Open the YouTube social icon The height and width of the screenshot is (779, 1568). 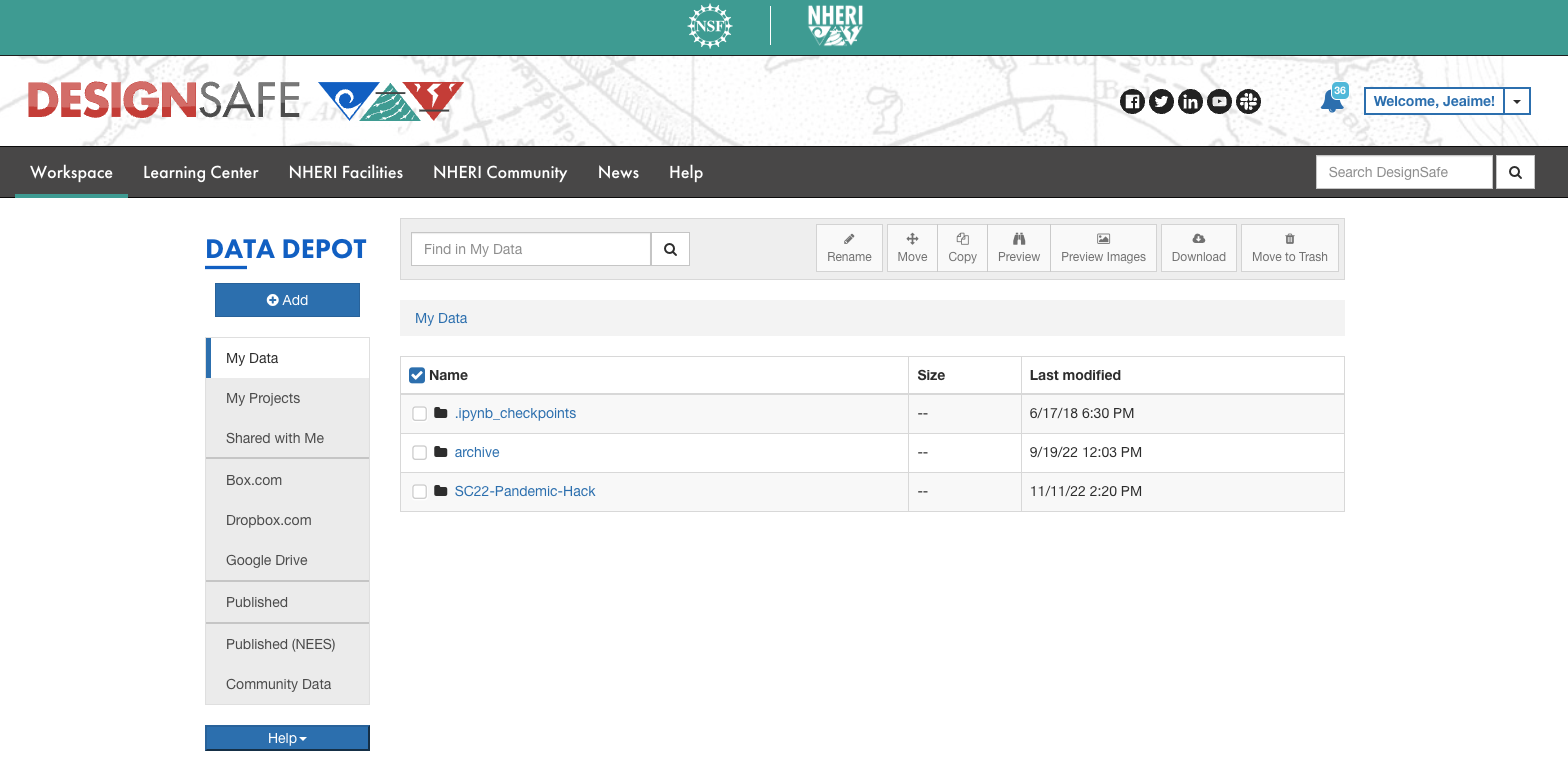[x=1219, y=101]
